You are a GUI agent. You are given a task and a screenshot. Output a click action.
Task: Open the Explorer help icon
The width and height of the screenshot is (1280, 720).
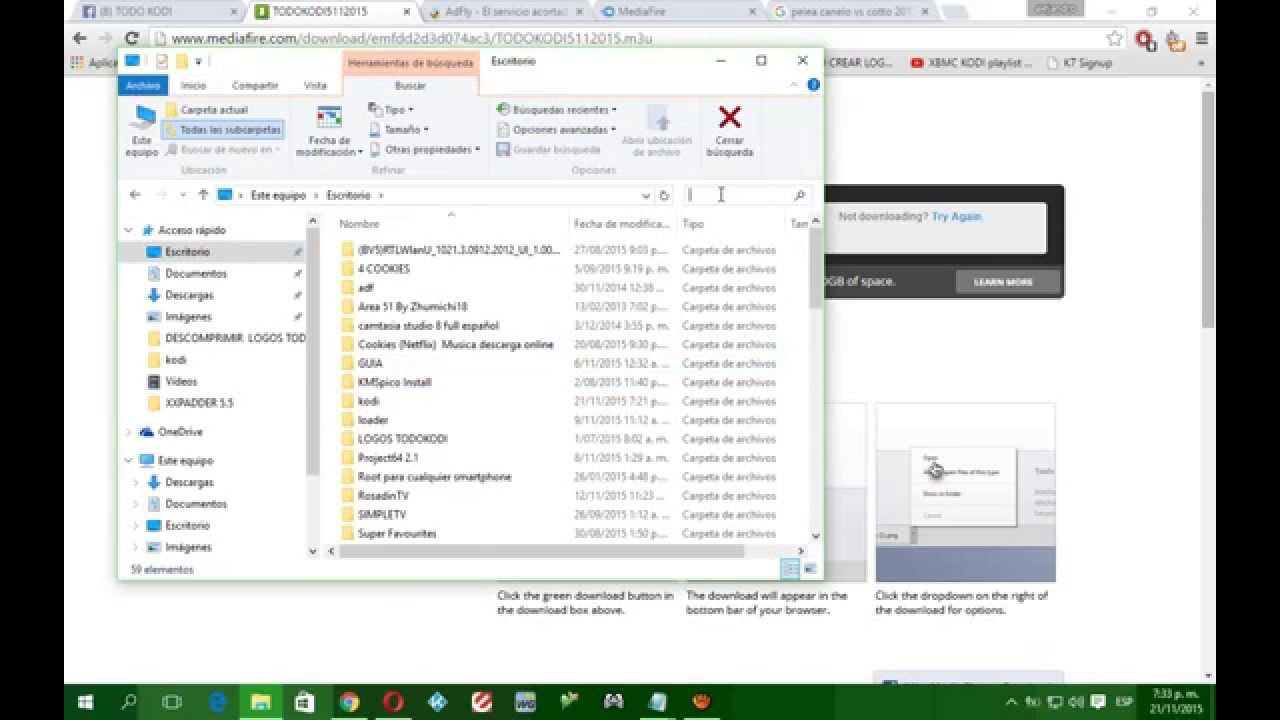(x=813, y=85)
